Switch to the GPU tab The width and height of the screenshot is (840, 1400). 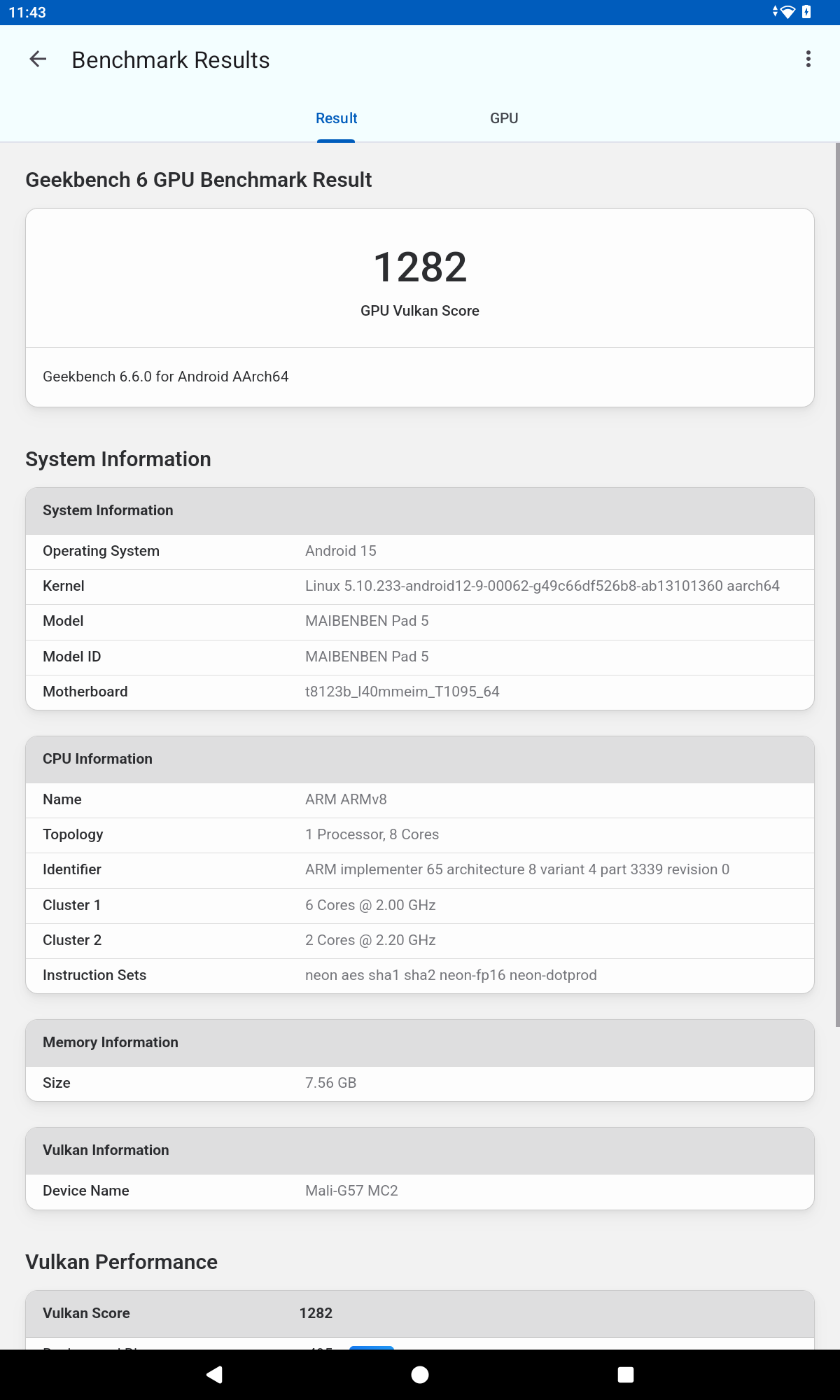504,118
